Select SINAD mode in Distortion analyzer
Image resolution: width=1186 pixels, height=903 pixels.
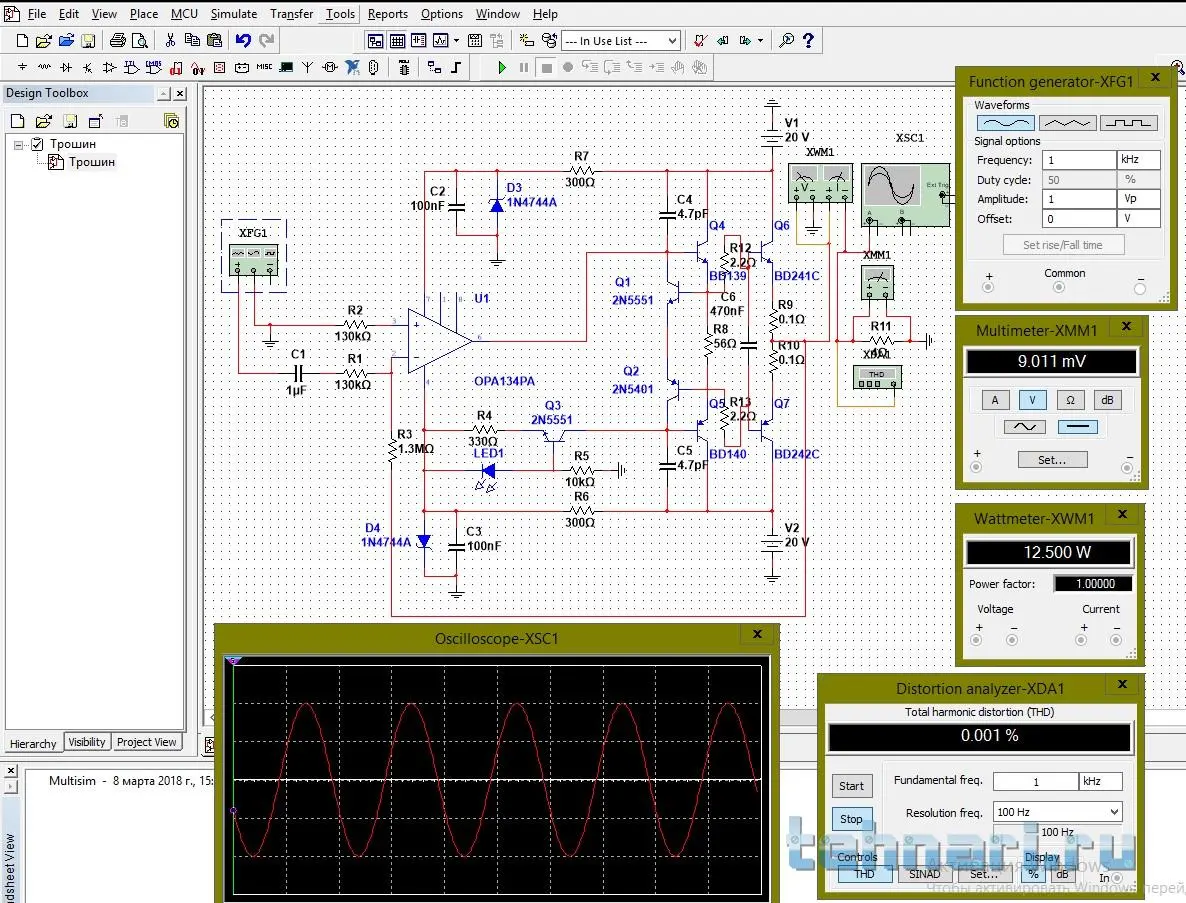924,874
